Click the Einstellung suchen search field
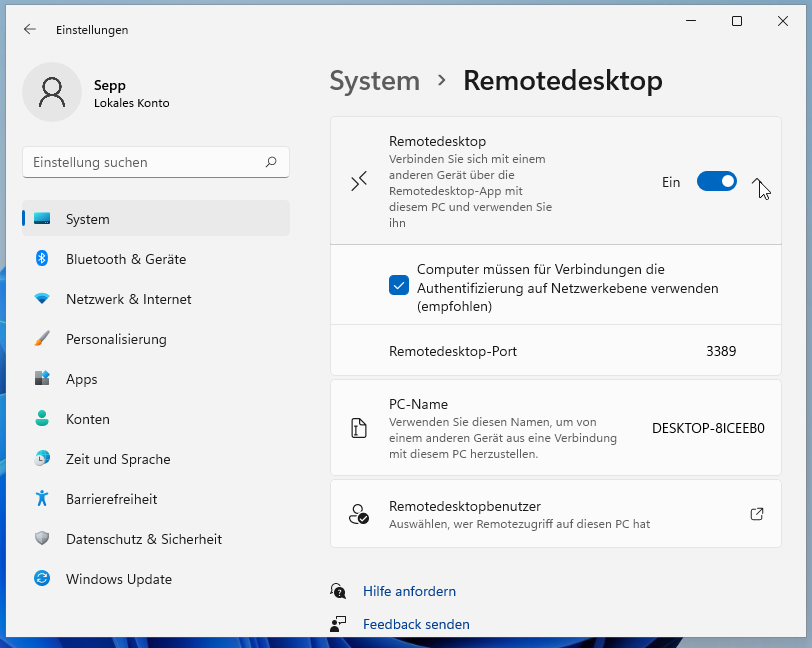This screenshot has width=812, height=648. coord(156,162)
